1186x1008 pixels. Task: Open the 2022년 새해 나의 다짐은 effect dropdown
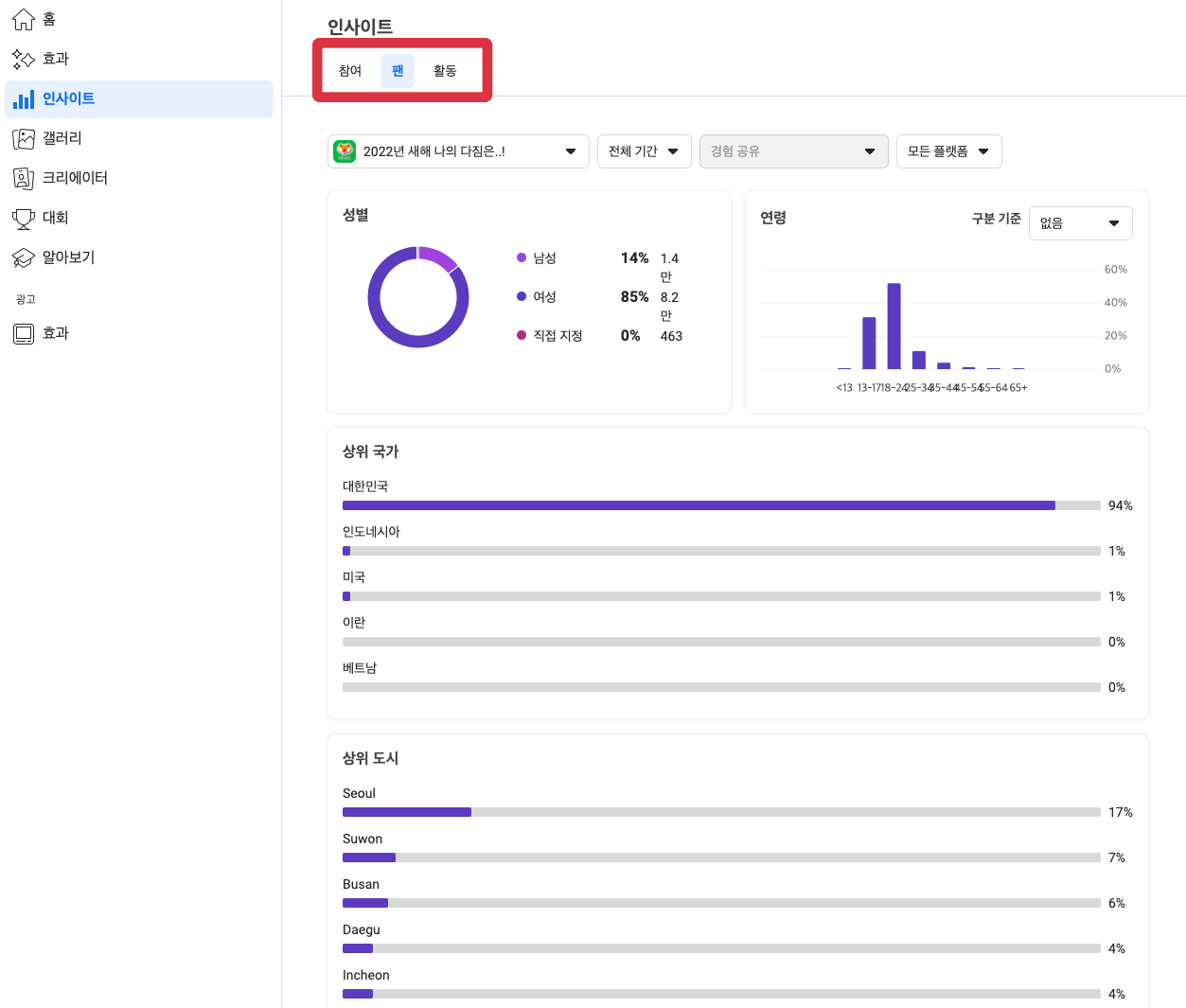click(458, 151)
